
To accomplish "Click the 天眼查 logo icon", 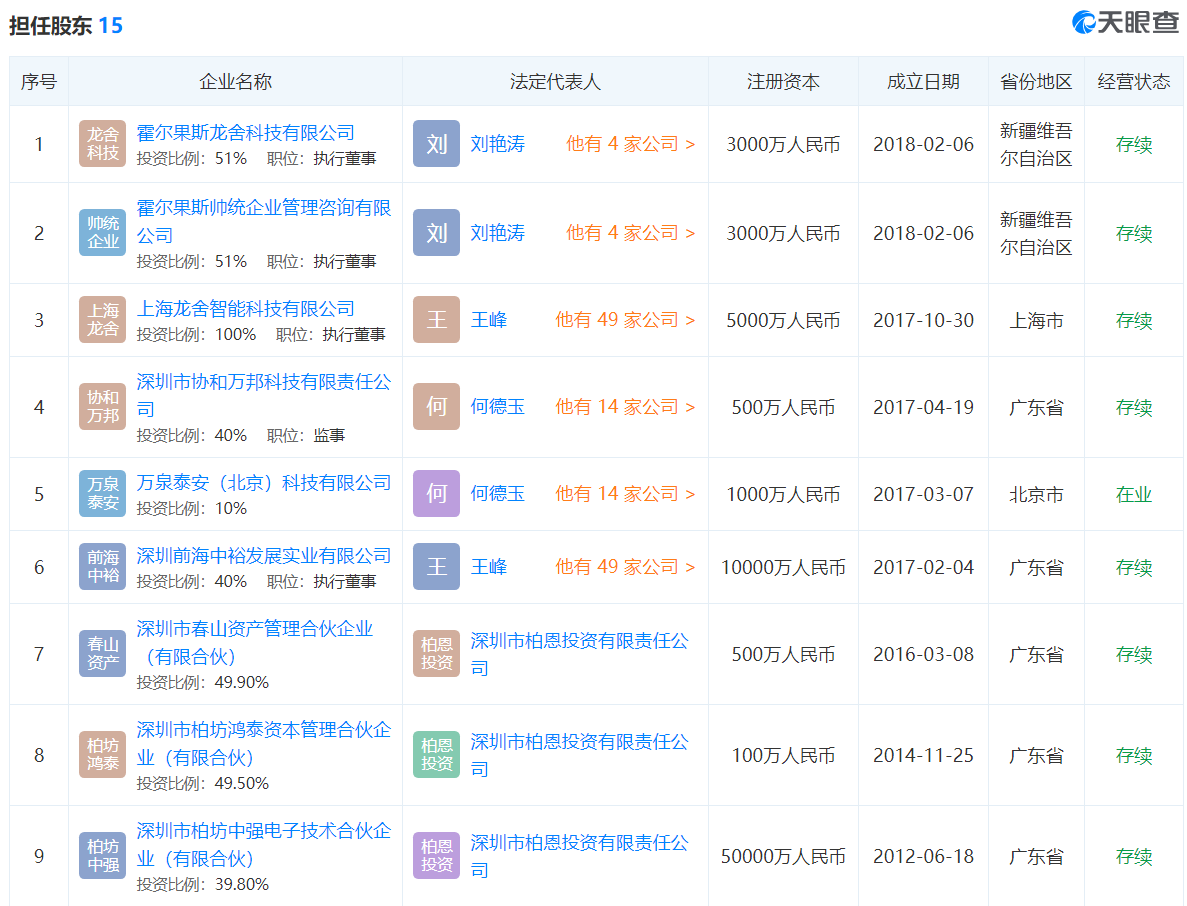I will [x=1084, y=23].
